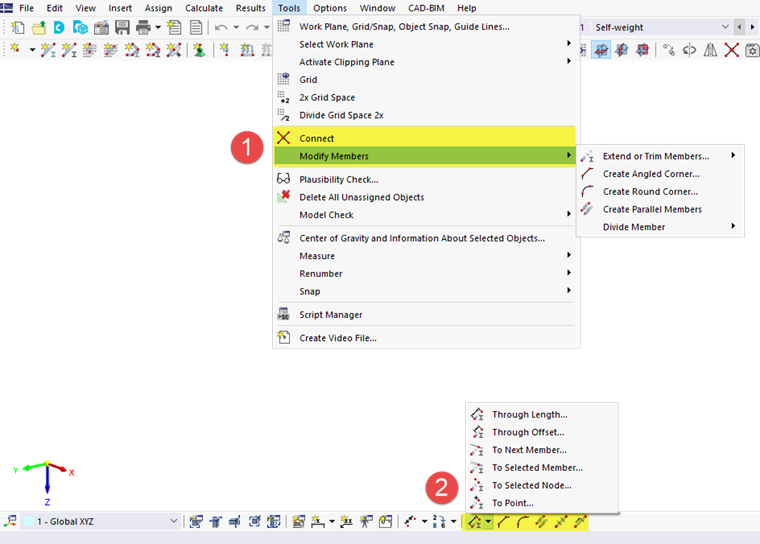Click the New Model icon in toolbar
The image size is (760, 544).
(18, 27)
